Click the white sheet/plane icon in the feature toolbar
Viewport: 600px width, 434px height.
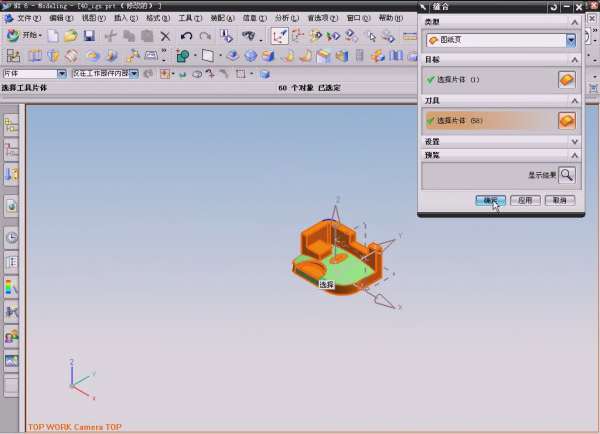click(x=207, y=56)
